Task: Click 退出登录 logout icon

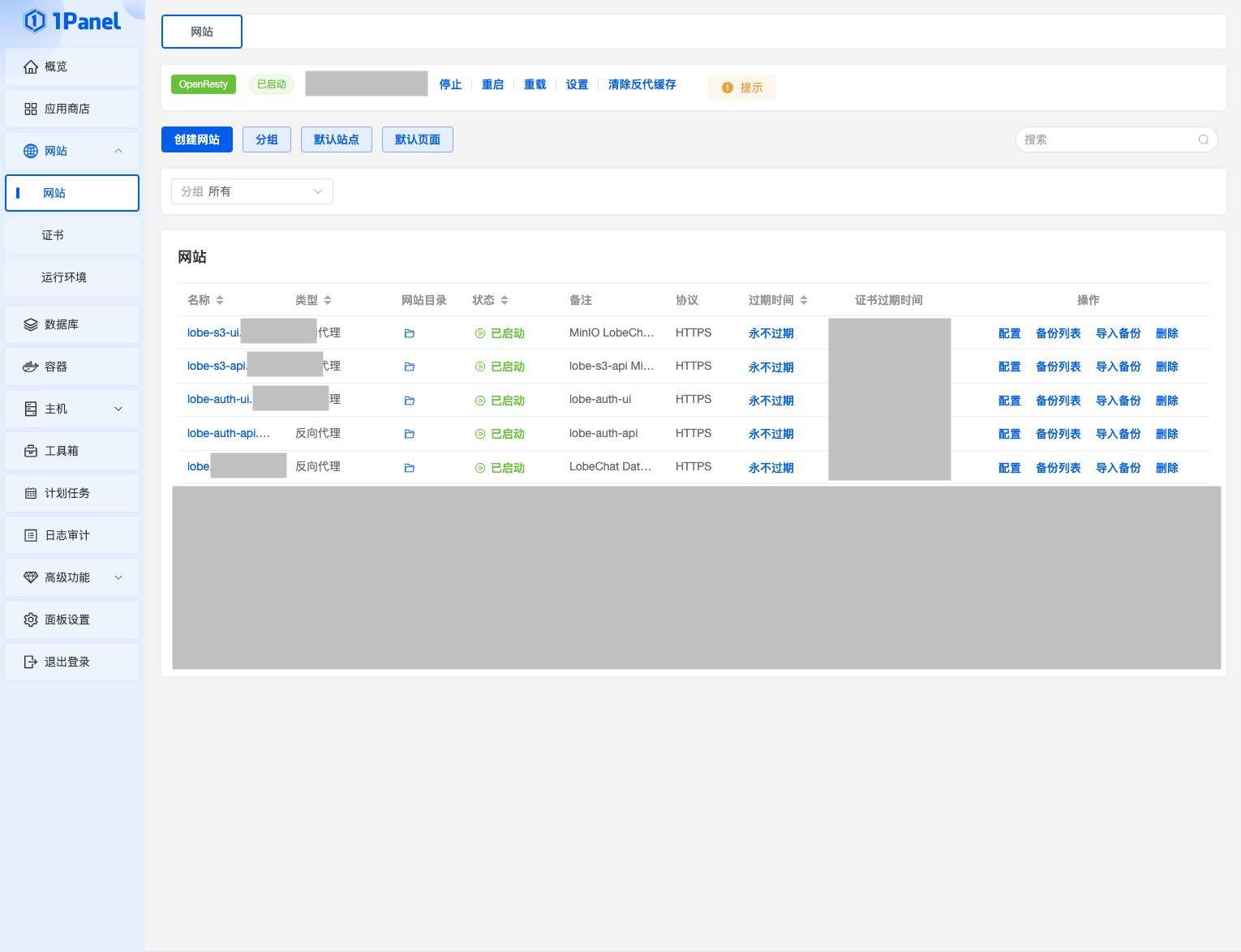Action: [31, 662]
